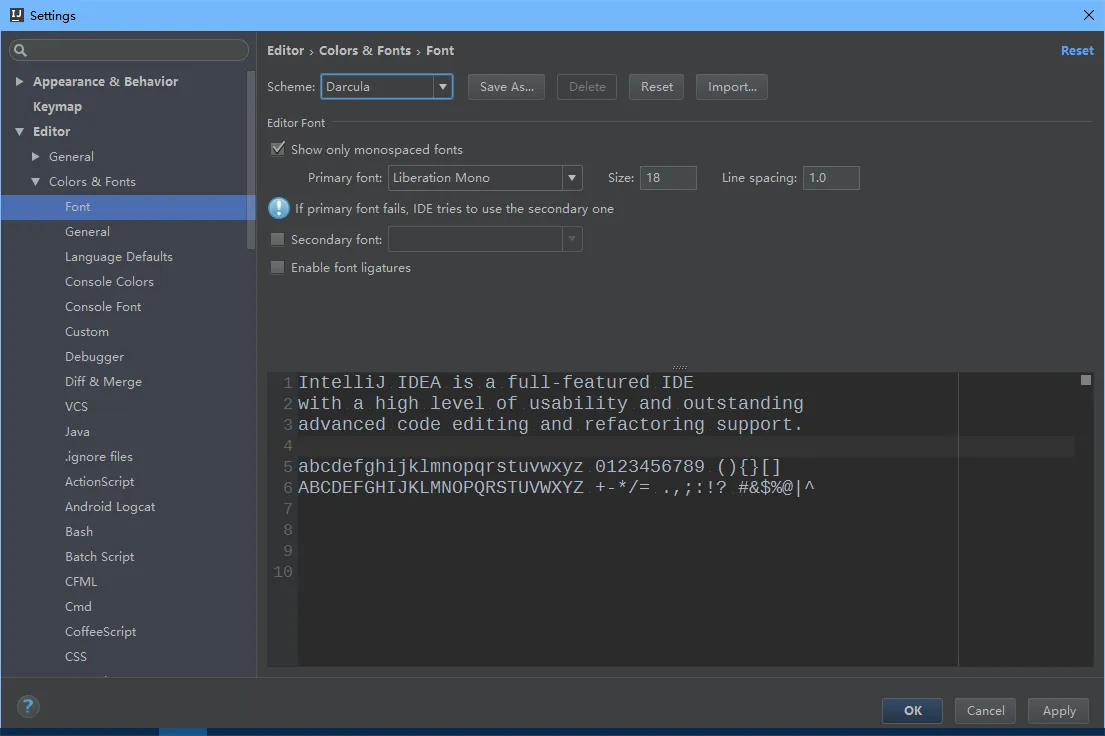Select Console Colors in sidebar
This screenshot has width=1105, height=736.
point(109,281)
